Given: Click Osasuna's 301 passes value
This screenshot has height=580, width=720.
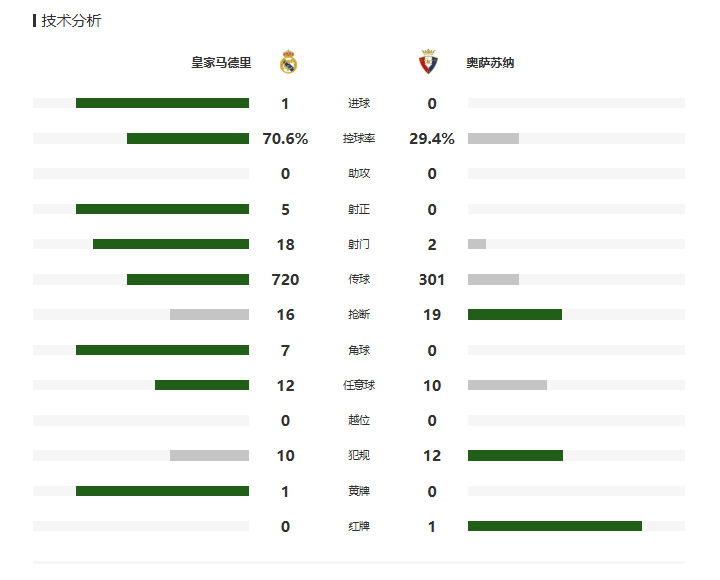Looking at the screenshot, I should click(x=432, y=279).
